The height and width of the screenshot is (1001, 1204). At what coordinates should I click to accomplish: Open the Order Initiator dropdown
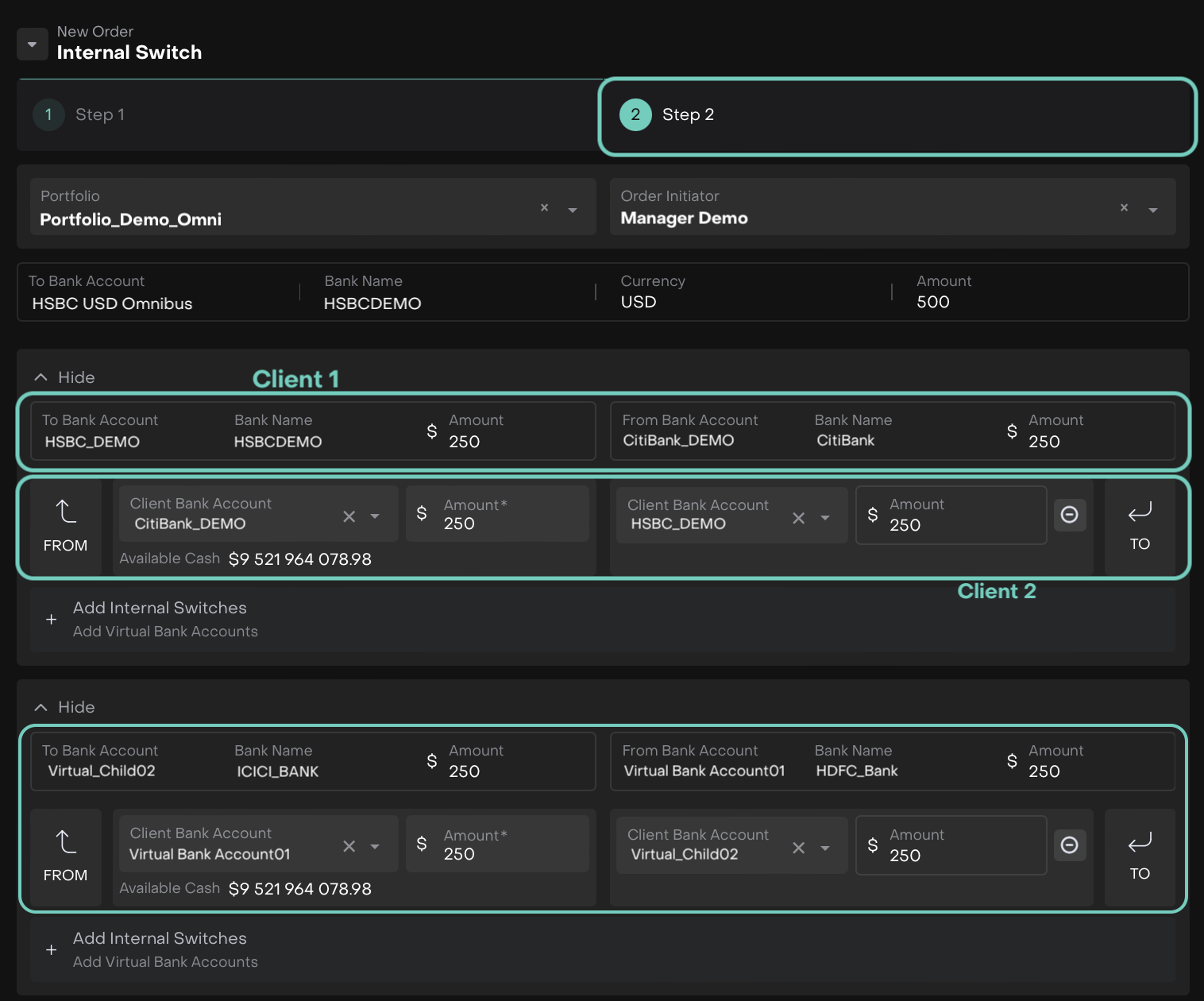(x=1152, y=210)
